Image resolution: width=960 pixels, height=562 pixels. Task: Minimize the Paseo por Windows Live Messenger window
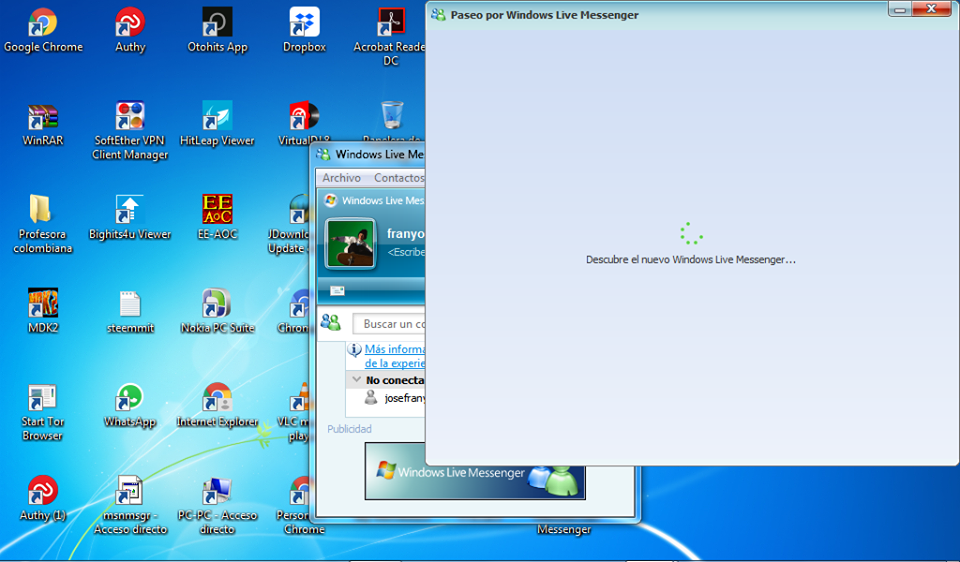pos(899,9)
